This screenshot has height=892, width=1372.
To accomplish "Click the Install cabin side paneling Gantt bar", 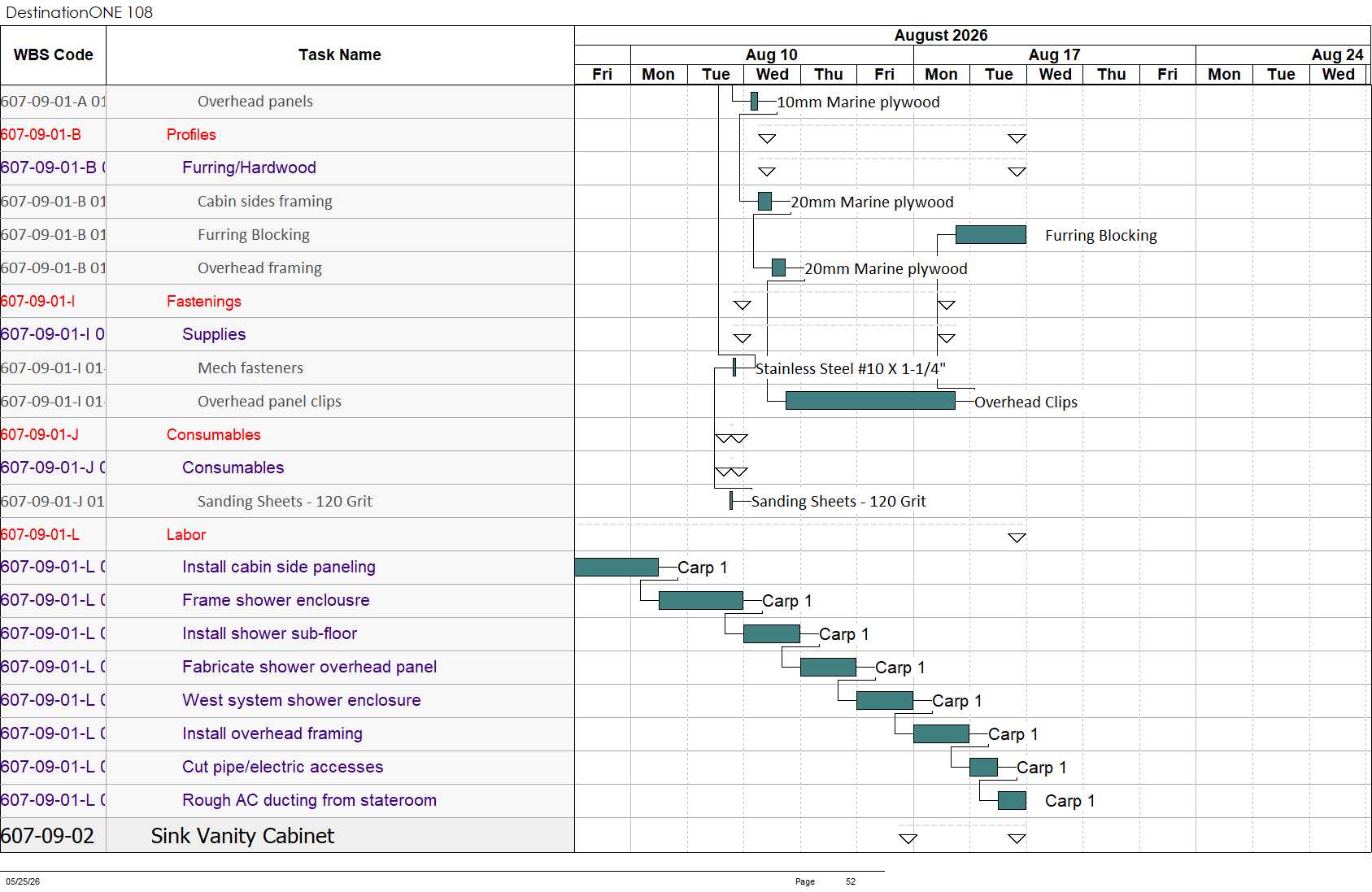I will (616, 567).
